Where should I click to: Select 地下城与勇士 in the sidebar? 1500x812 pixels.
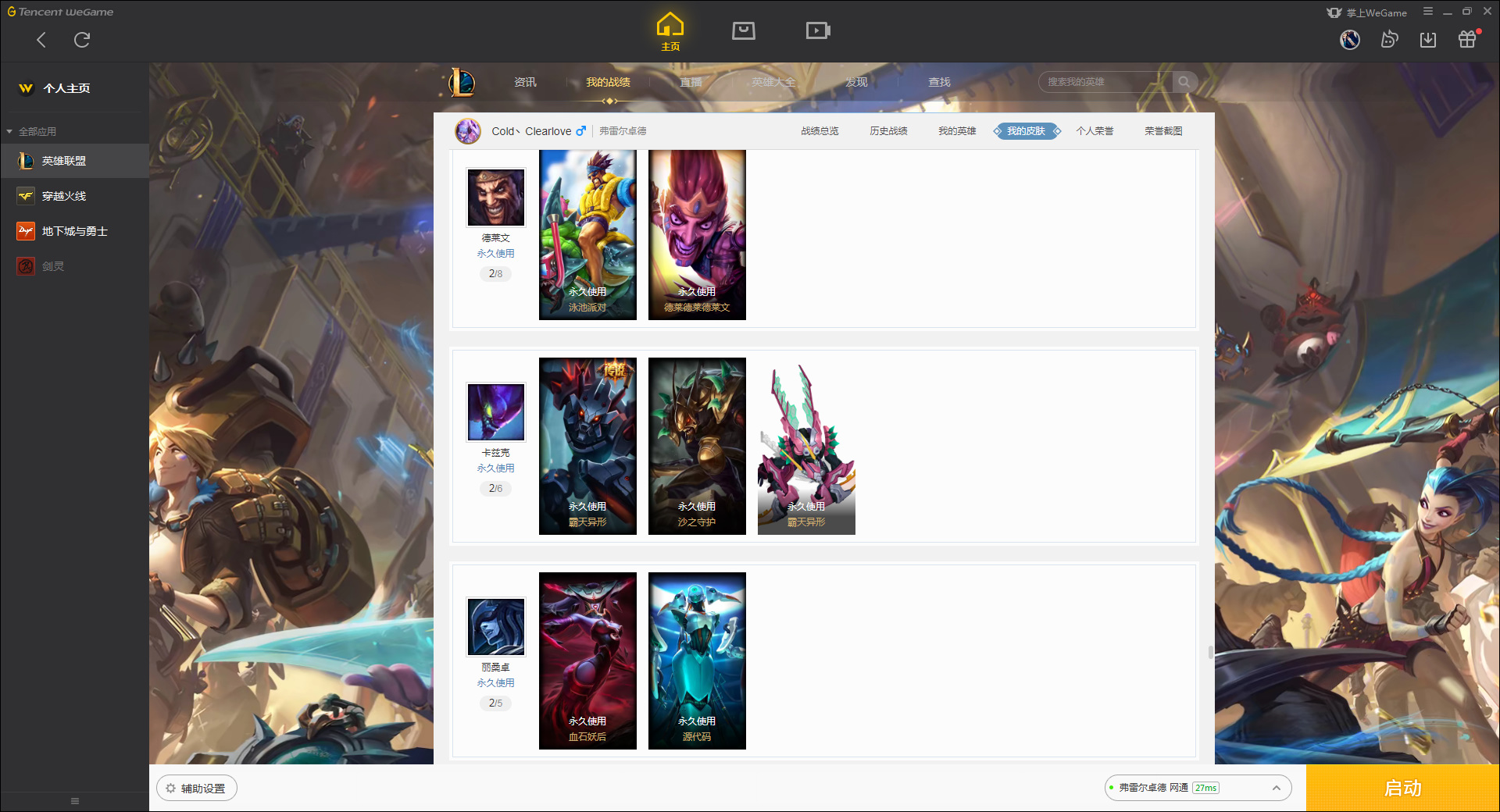(74, 231)
